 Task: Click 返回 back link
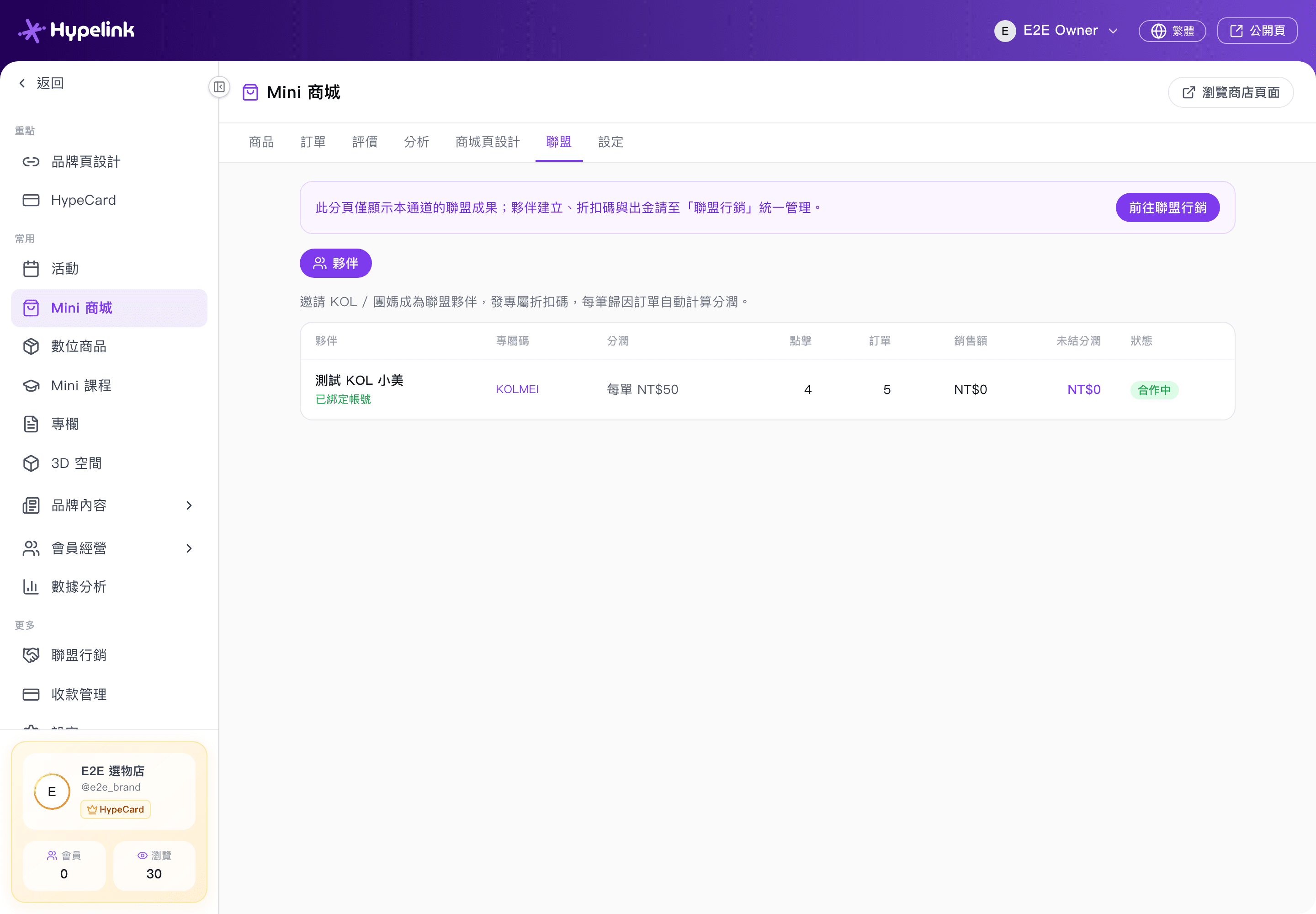(x=41, y=83)
